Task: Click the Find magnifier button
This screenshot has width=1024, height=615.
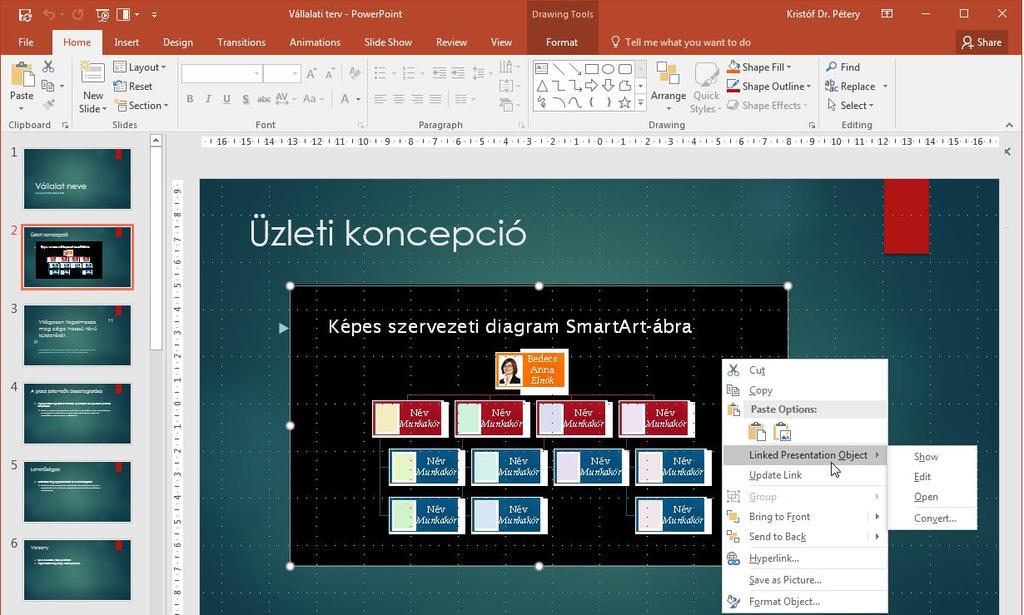Action: [x=843, y=67]
